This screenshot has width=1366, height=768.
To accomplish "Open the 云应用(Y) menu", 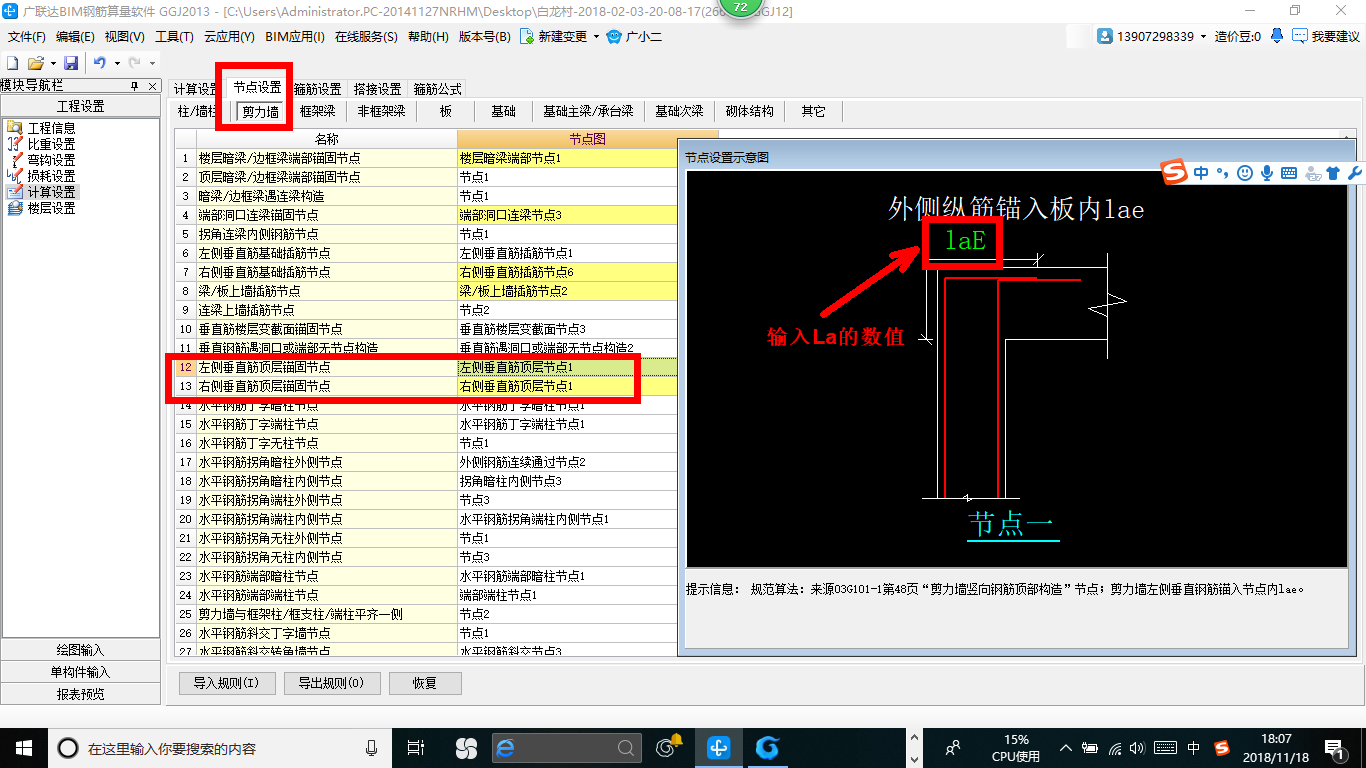I will [x=229, y=36].
